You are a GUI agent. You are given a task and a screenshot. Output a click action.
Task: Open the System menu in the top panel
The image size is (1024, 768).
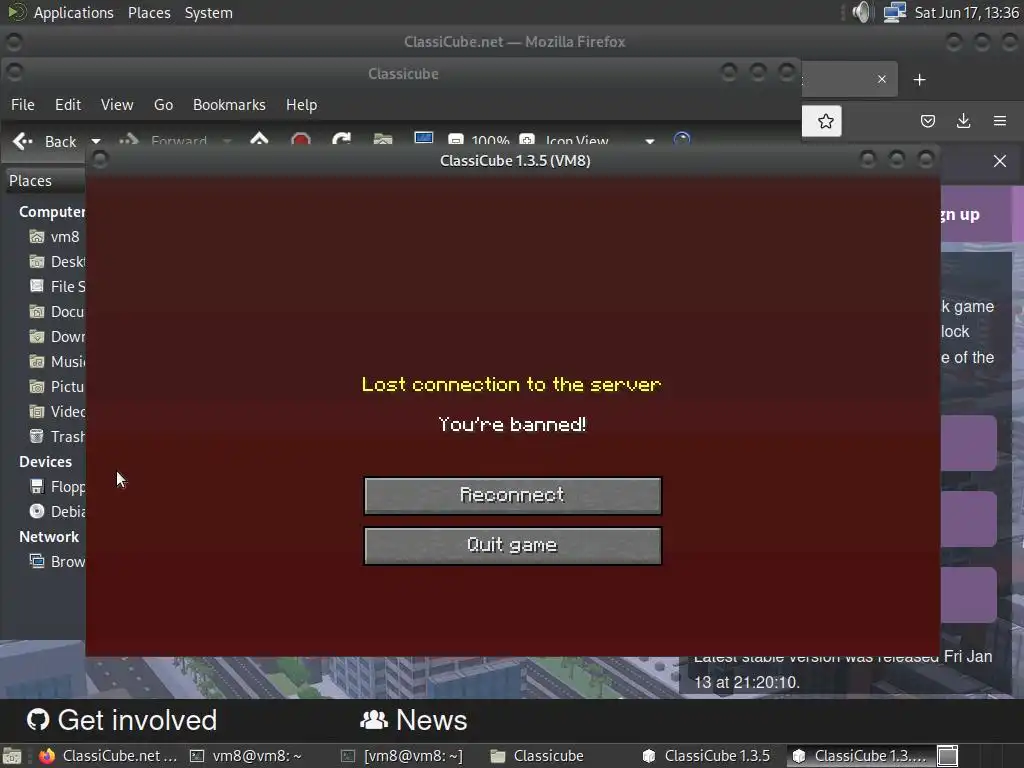tap(208, 12)
